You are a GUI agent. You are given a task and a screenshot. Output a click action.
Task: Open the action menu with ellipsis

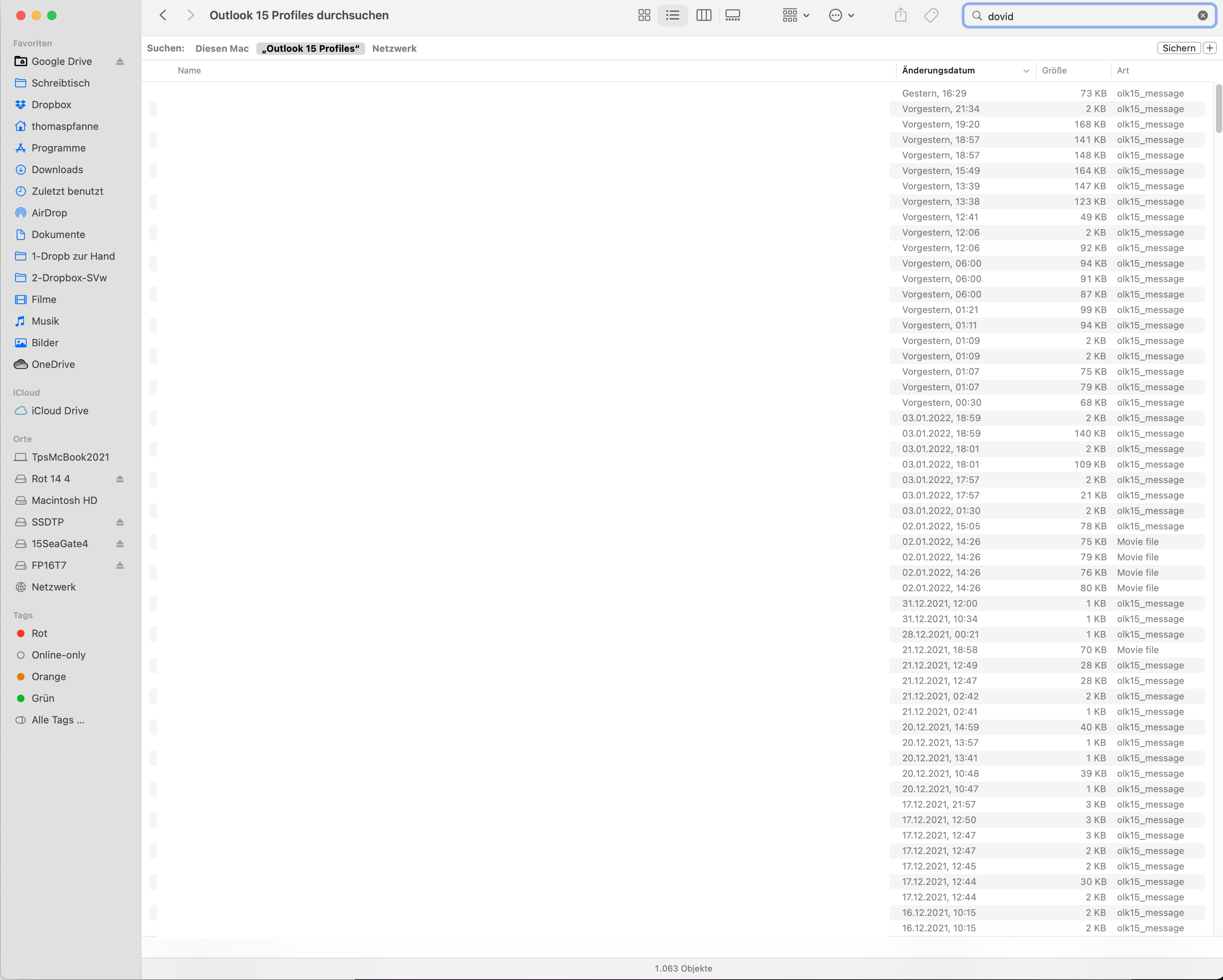[841, 15]
